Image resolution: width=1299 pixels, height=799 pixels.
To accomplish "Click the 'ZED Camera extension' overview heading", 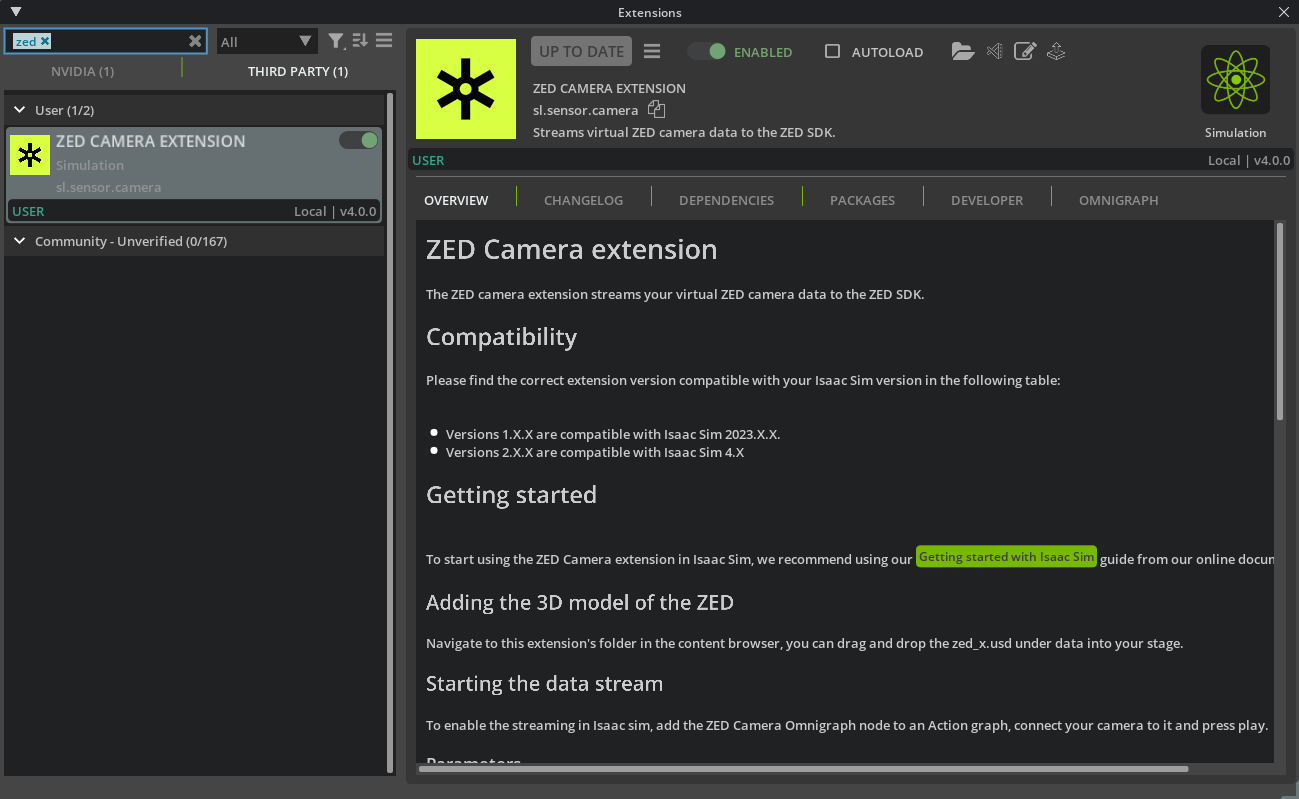I will pos(571,249).
